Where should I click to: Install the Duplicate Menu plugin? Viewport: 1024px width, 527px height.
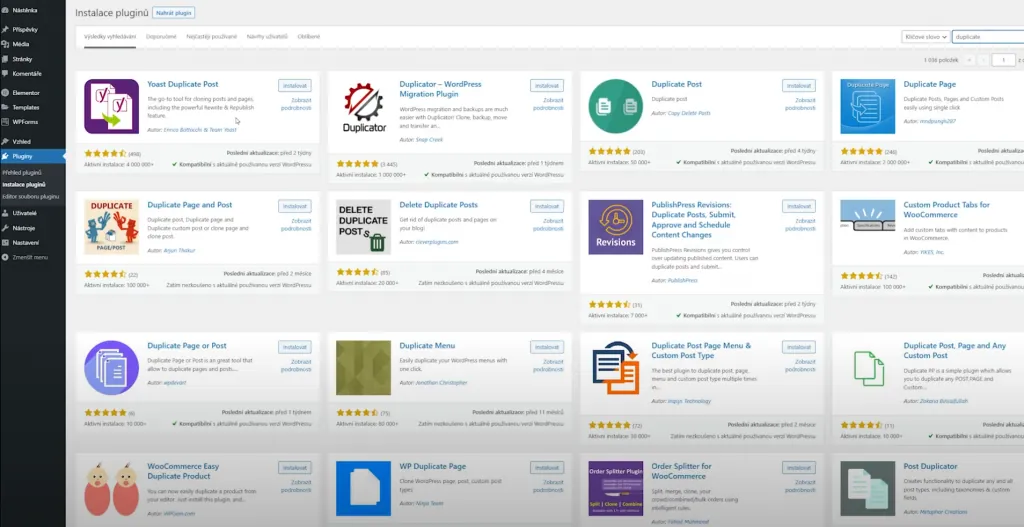pyautogui.click(x=547, y=347)
